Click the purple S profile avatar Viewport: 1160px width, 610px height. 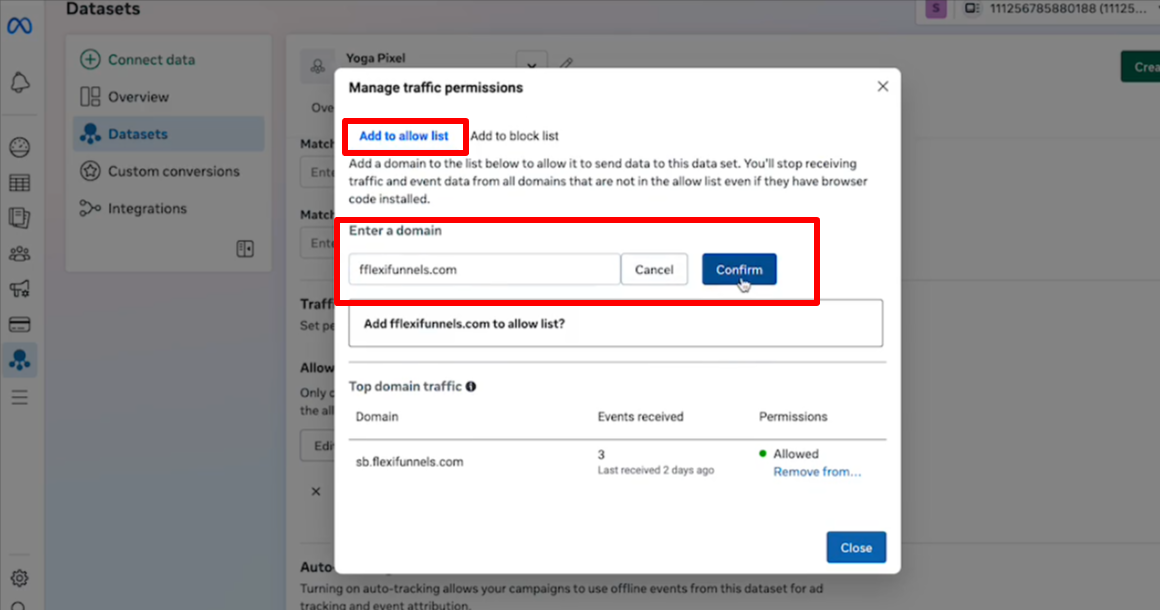point(936,9)
